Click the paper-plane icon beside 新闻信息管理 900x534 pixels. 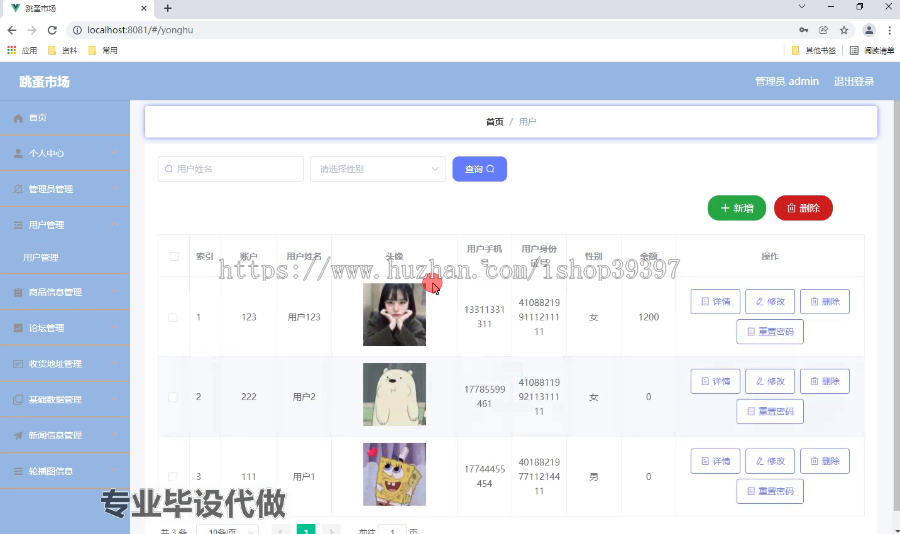18,435
